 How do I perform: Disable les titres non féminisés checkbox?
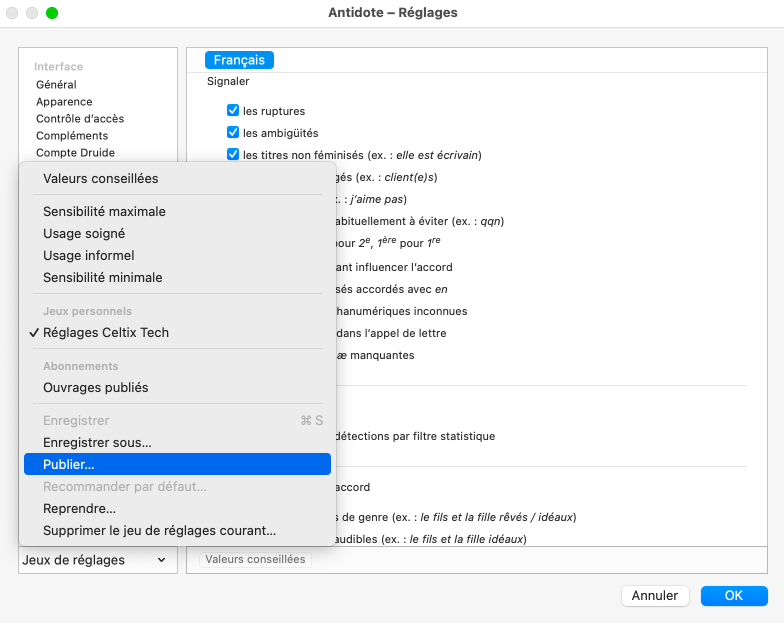tap(233, 155)
